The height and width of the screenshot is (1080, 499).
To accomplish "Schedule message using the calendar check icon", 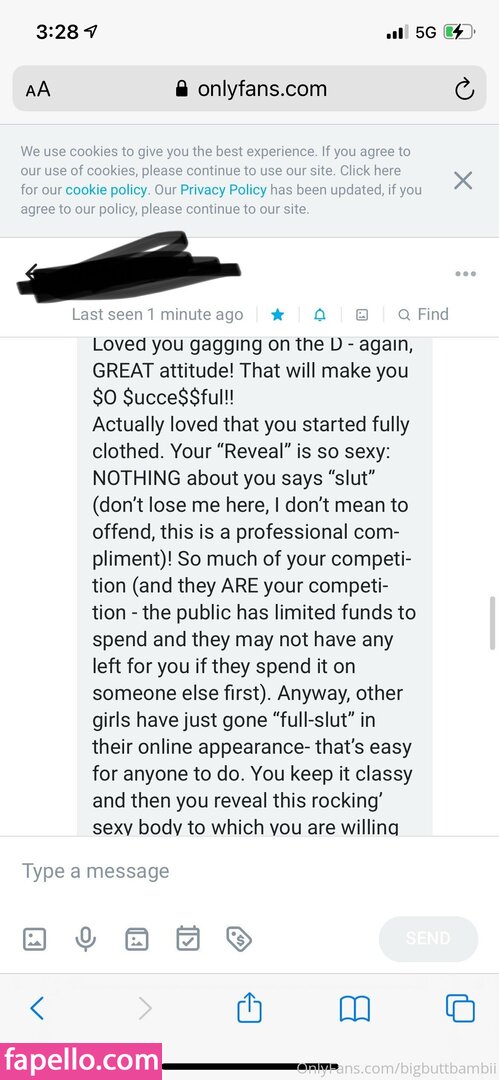I will click(x=188, y=938).
